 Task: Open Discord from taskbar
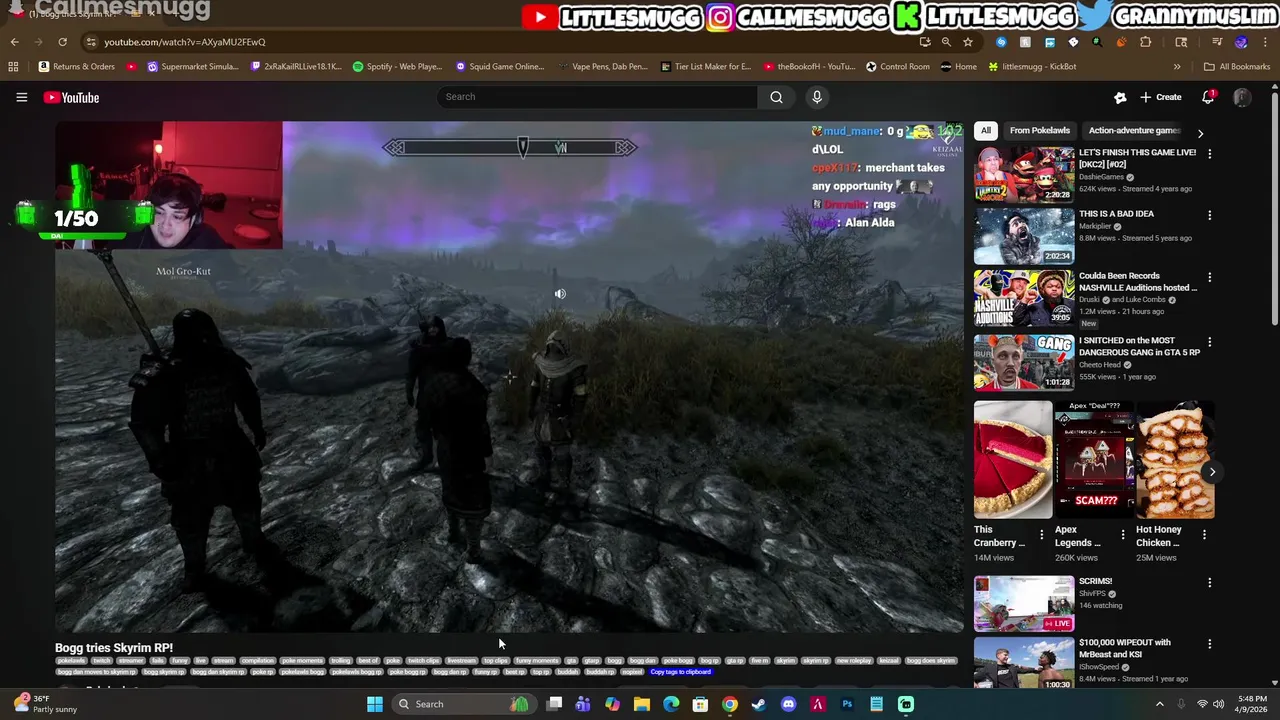click(x=788, y=704)
